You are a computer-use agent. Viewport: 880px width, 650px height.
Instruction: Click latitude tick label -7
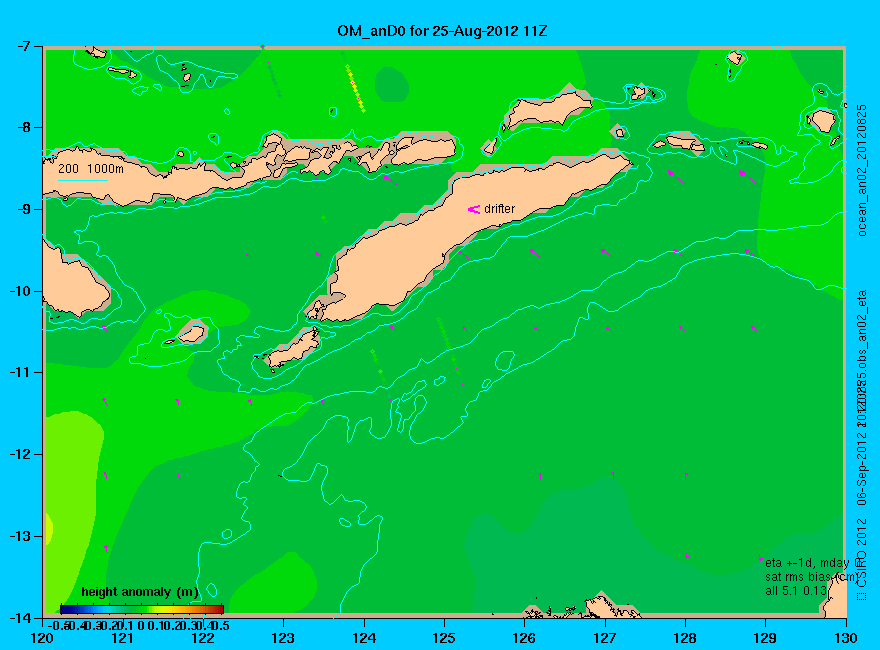coord(24,46)
